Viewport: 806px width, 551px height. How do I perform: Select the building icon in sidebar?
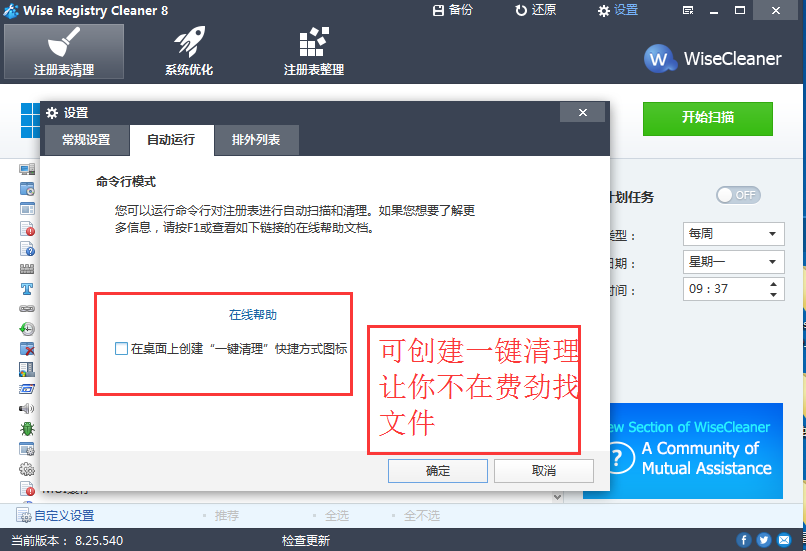point(27,369)
